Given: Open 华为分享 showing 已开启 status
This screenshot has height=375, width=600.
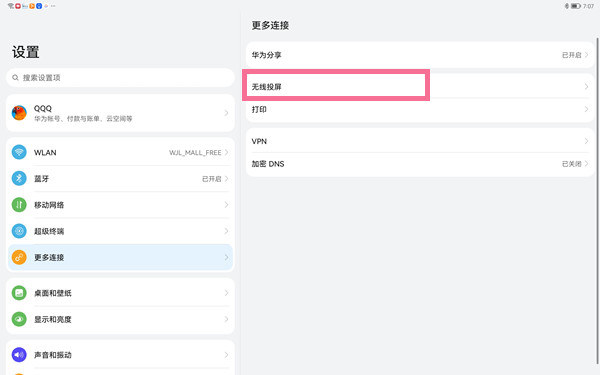Looking at the screenshot, I should coord(420,55).
